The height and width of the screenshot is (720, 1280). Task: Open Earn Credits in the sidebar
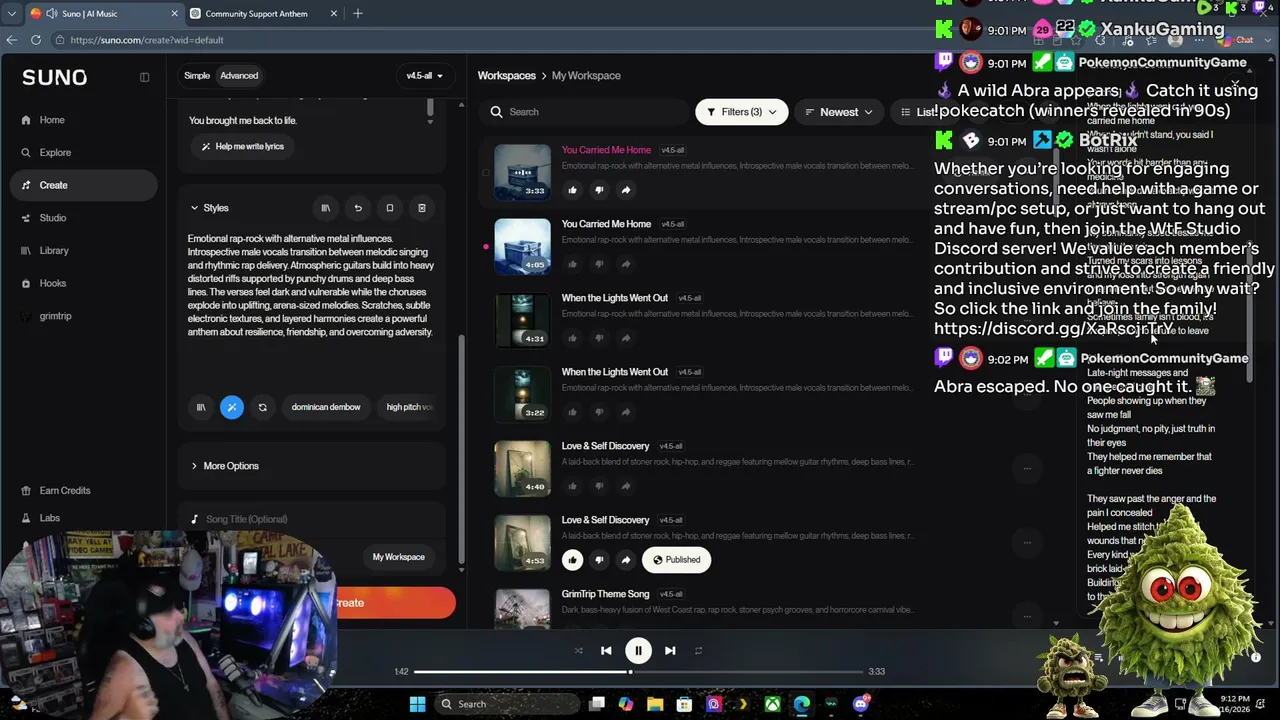(x=65, y=491)
